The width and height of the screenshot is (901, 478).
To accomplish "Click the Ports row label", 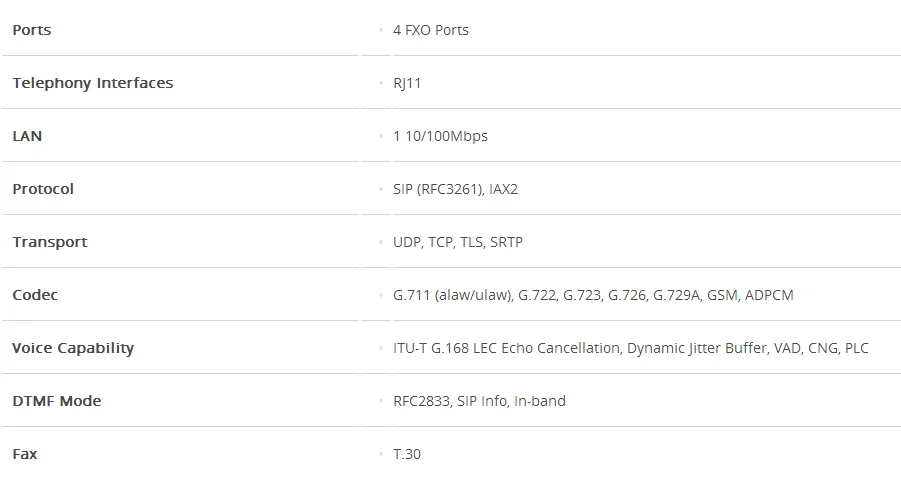I will [x=32, y=30].
